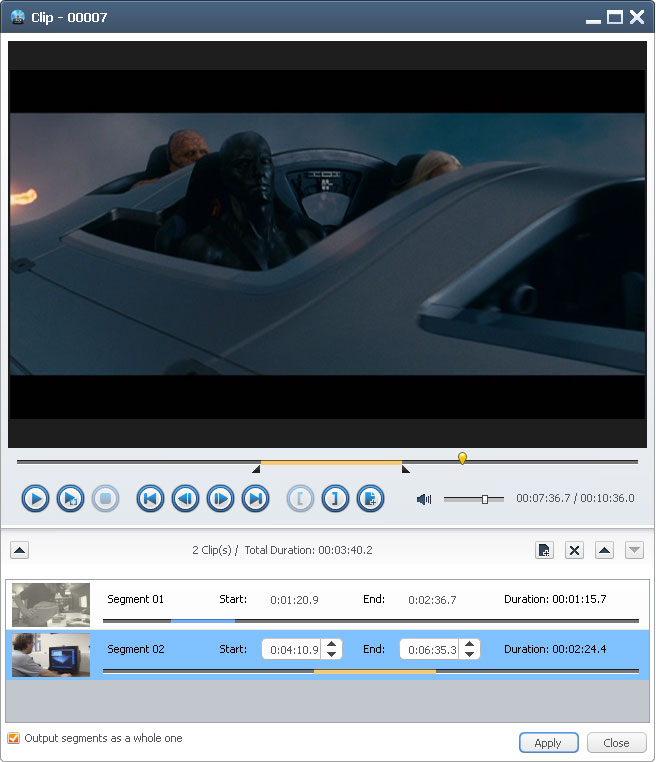Set end point with right bracket icon

tap(335, 499)
